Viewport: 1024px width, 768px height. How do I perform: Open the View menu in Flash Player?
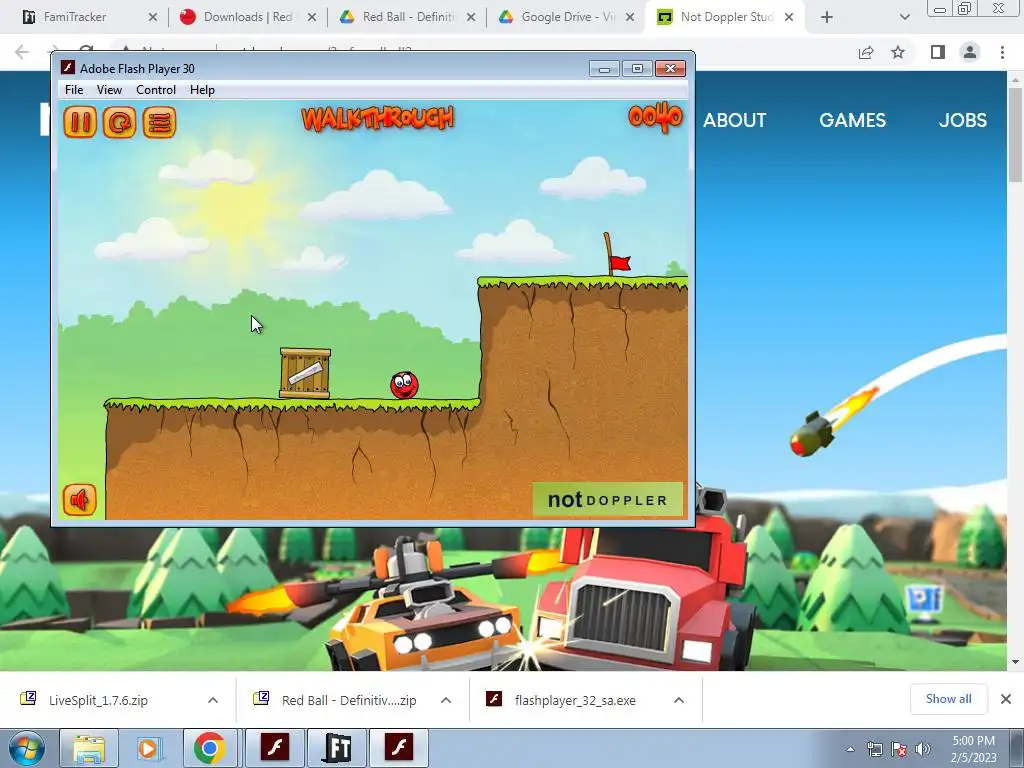pyautogui.click(x=109, y=90)
